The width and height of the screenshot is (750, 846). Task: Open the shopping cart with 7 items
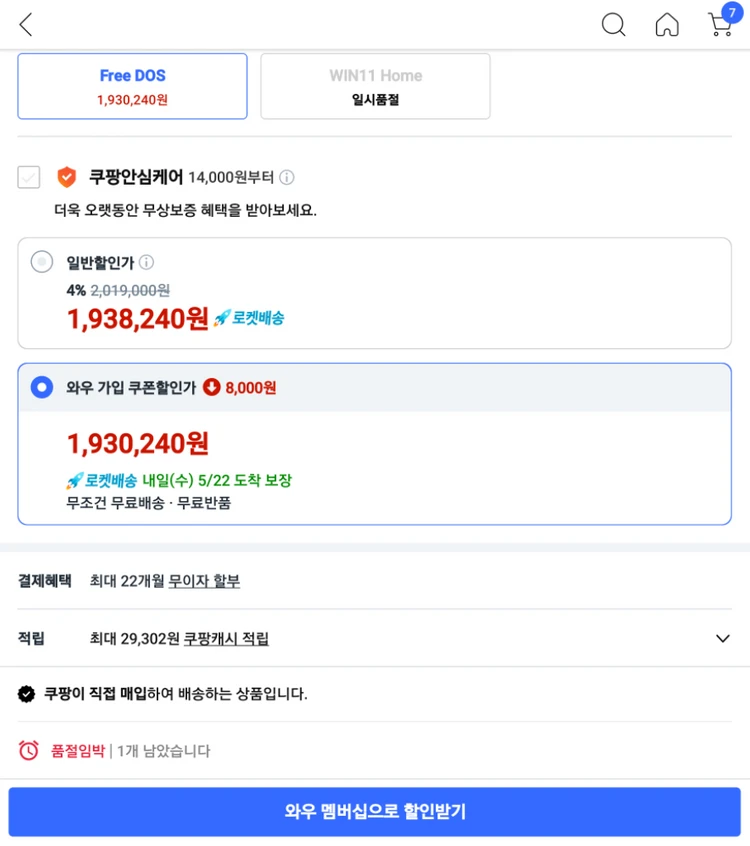723,22
